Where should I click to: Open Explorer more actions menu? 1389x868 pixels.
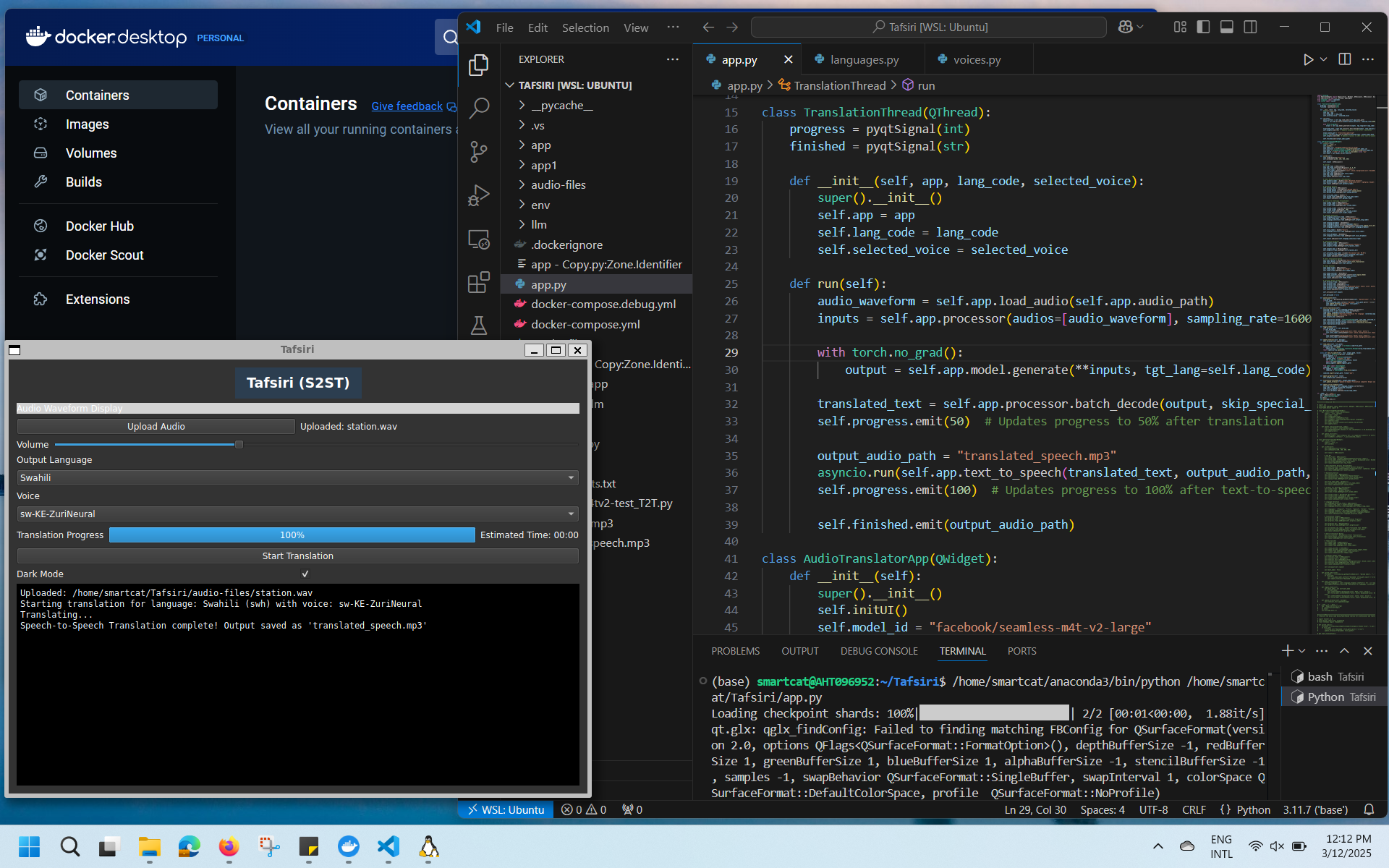click(x=673, y=59)
